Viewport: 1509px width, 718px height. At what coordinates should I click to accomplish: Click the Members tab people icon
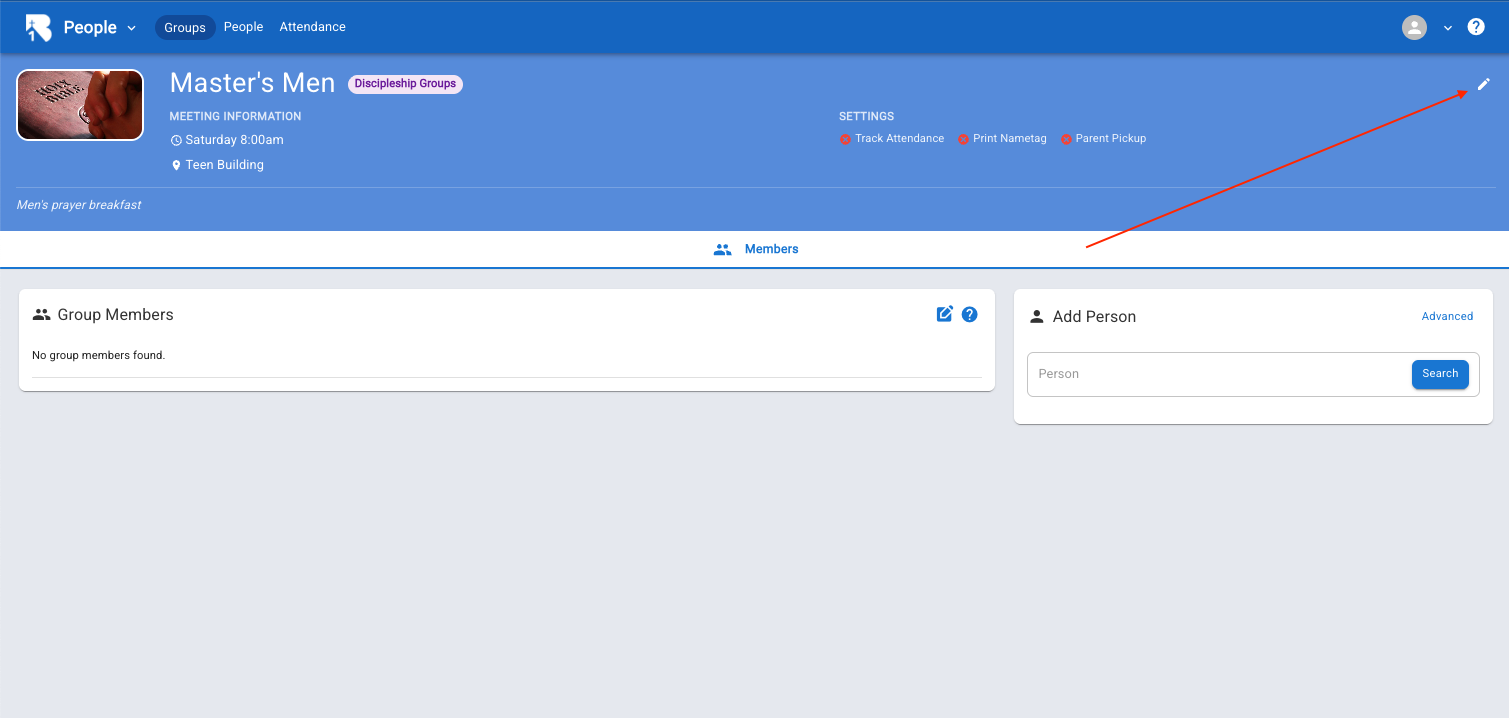pyautogui.click(x=722, y=249)
